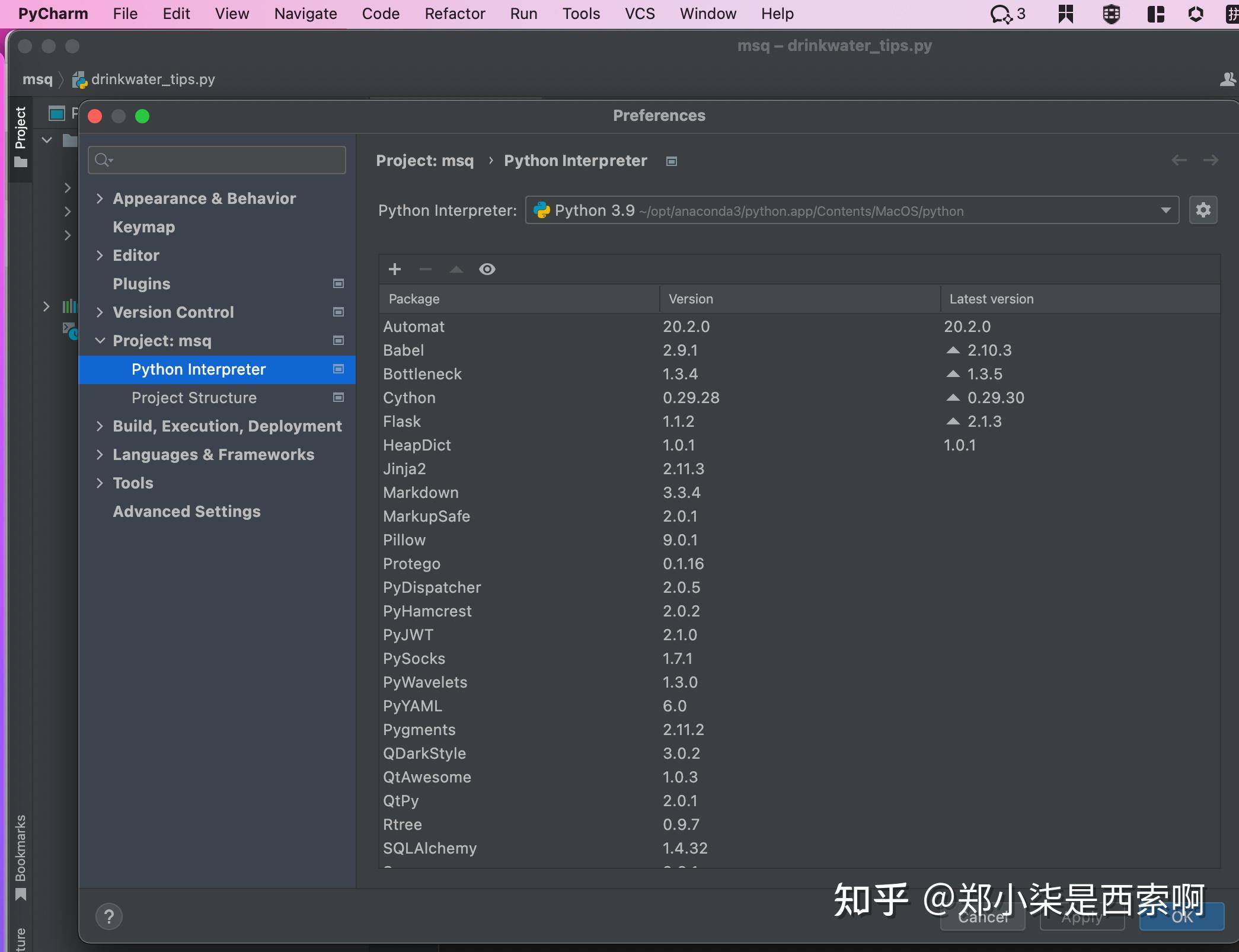
Task: Click the user profile icon above the editor
Action: (1227, 79)
